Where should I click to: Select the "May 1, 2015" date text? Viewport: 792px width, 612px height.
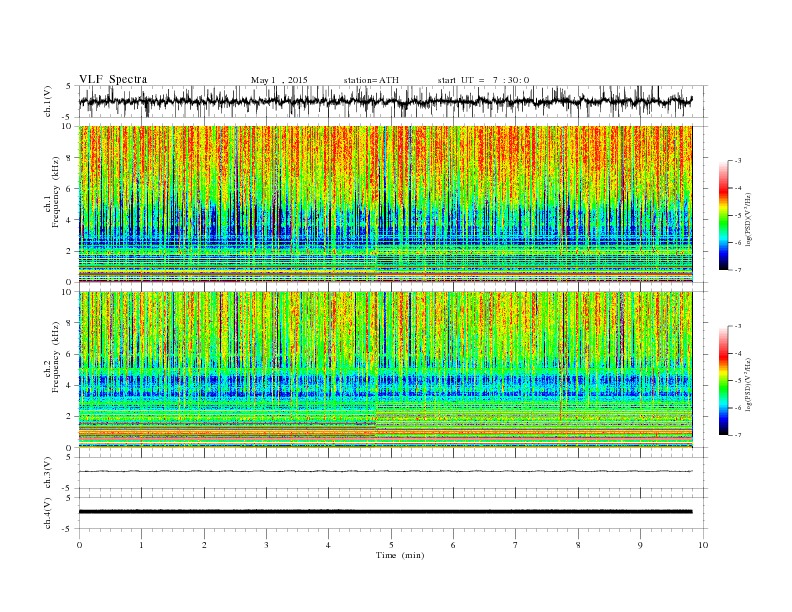coord(279,80)
